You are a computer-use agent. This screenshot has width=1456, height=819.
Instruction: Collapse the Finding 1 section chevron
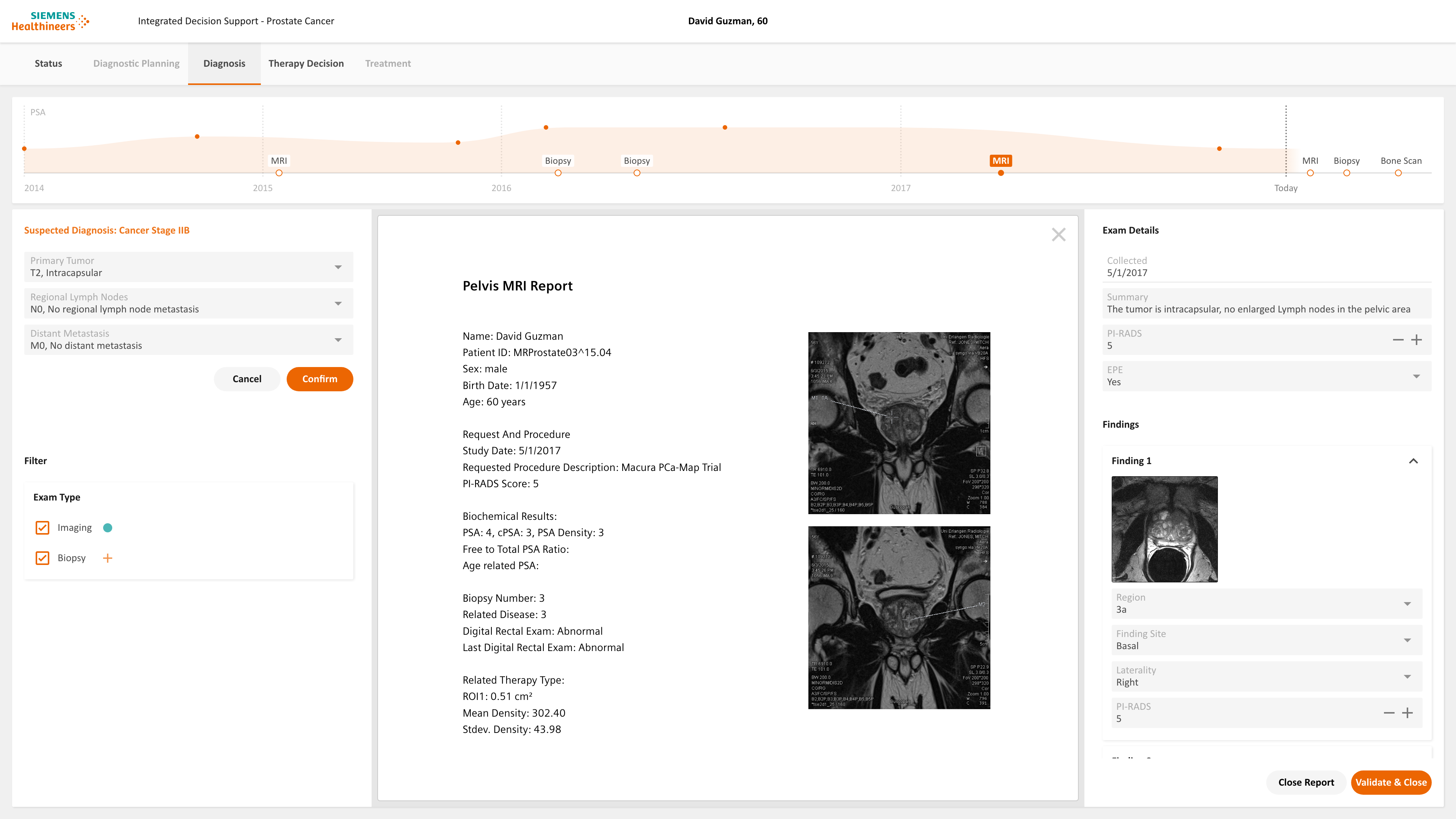1413,461
